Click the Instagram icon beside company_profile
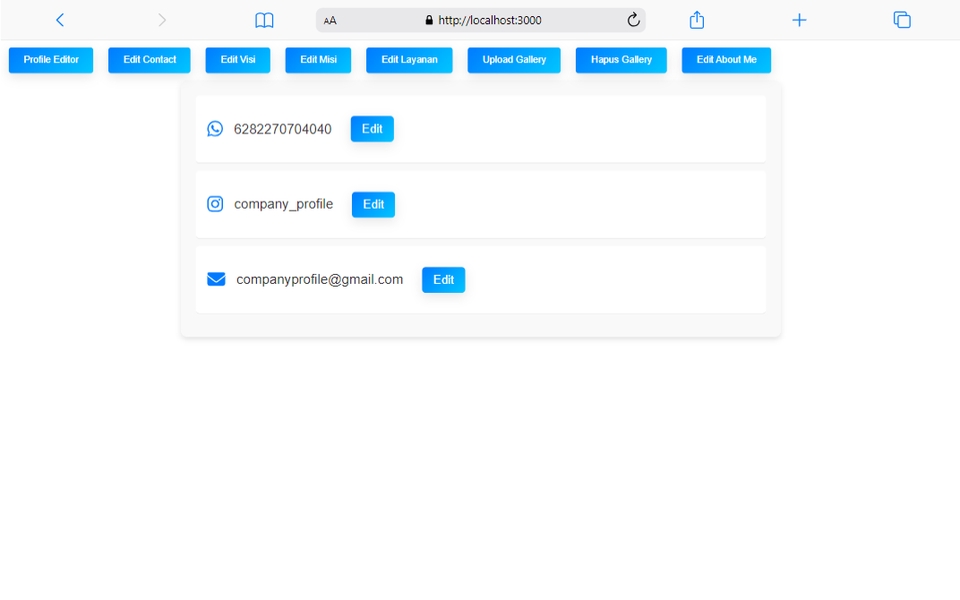The image size is (960, 600). pyautogui.click(x=215, y=203)
